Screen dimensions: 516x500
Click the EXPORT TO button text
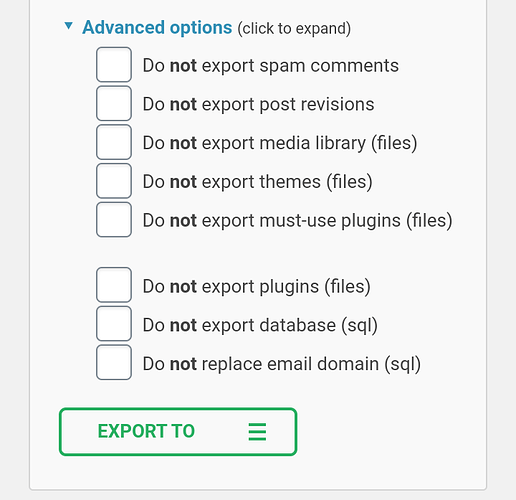[x=146, y=431]
